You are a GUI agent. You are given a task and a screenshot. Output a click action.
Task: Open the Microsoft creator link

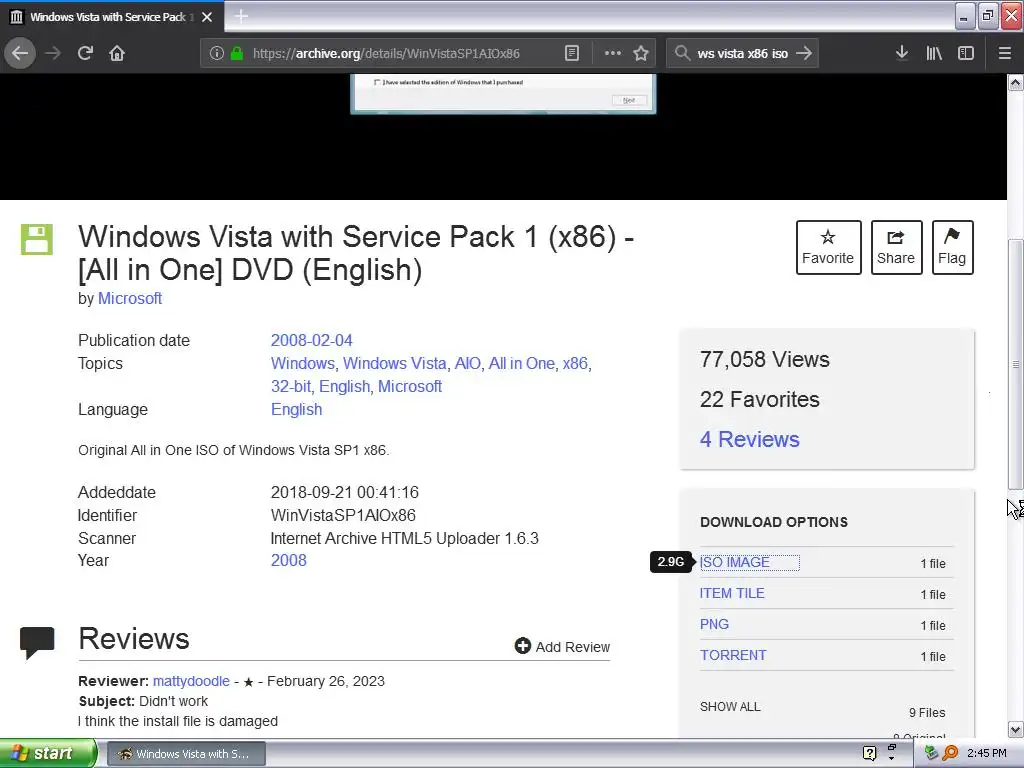[x=130, y=298]
